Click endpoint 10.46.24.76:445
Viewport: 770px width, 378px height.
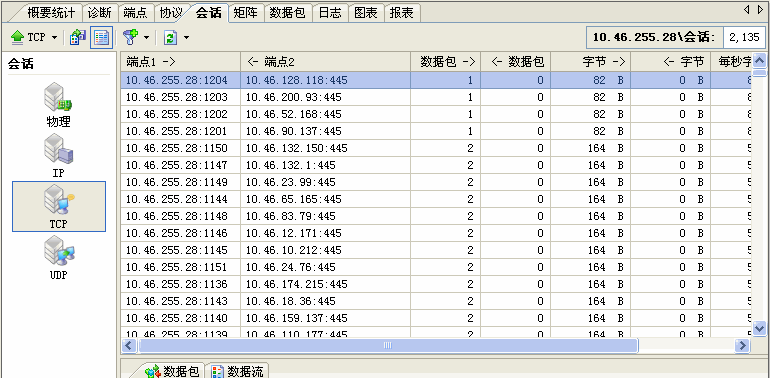(291, 268)
